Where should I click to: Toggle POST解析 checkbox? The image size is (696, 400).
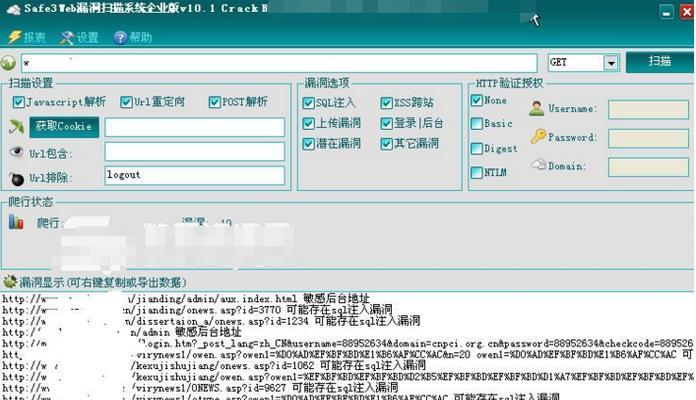214,102
